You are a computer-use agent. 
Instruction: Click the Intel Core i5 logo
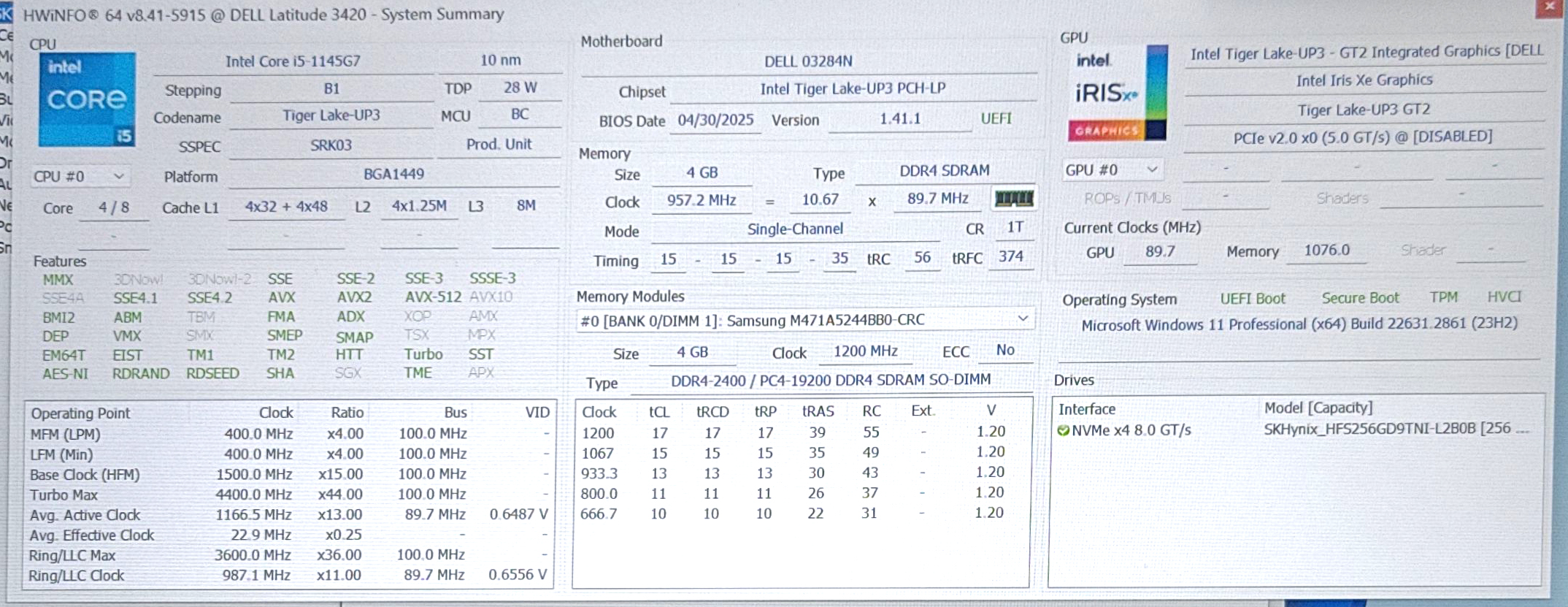[87, 99]
